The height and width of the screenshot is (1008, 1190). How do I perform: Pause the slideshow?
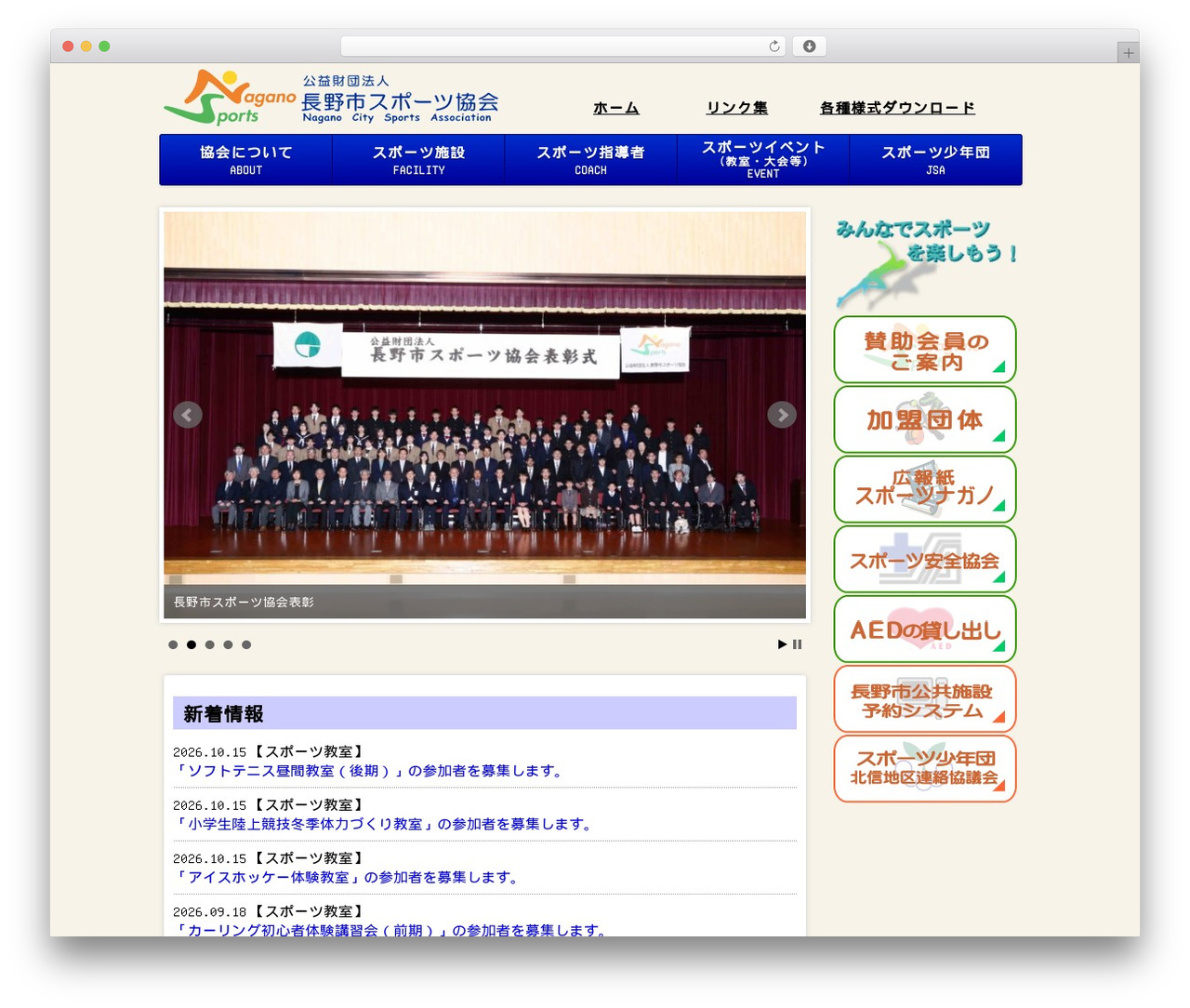click(x=797, y=644)
